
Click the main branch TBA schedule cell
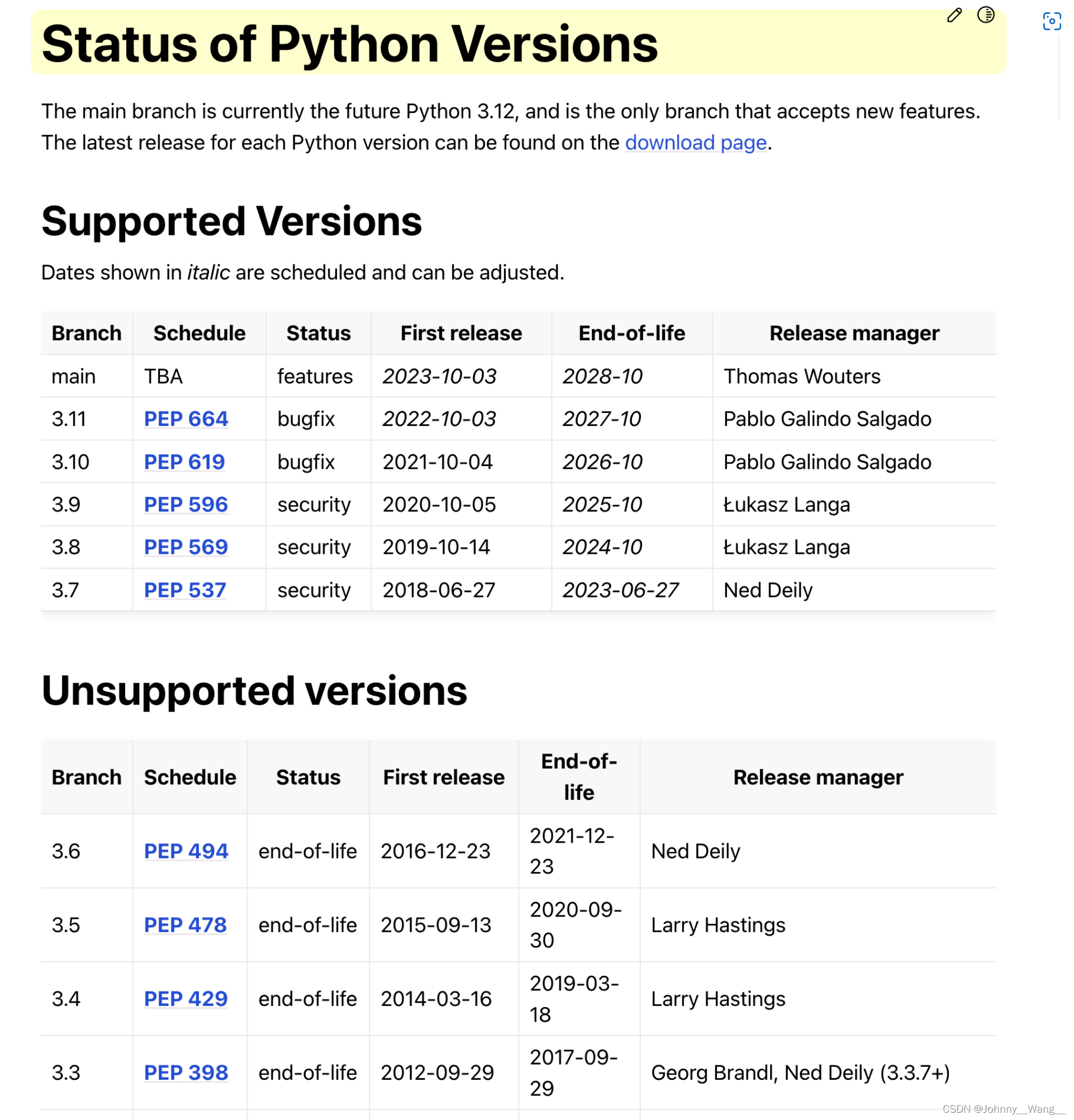[163, 376]
